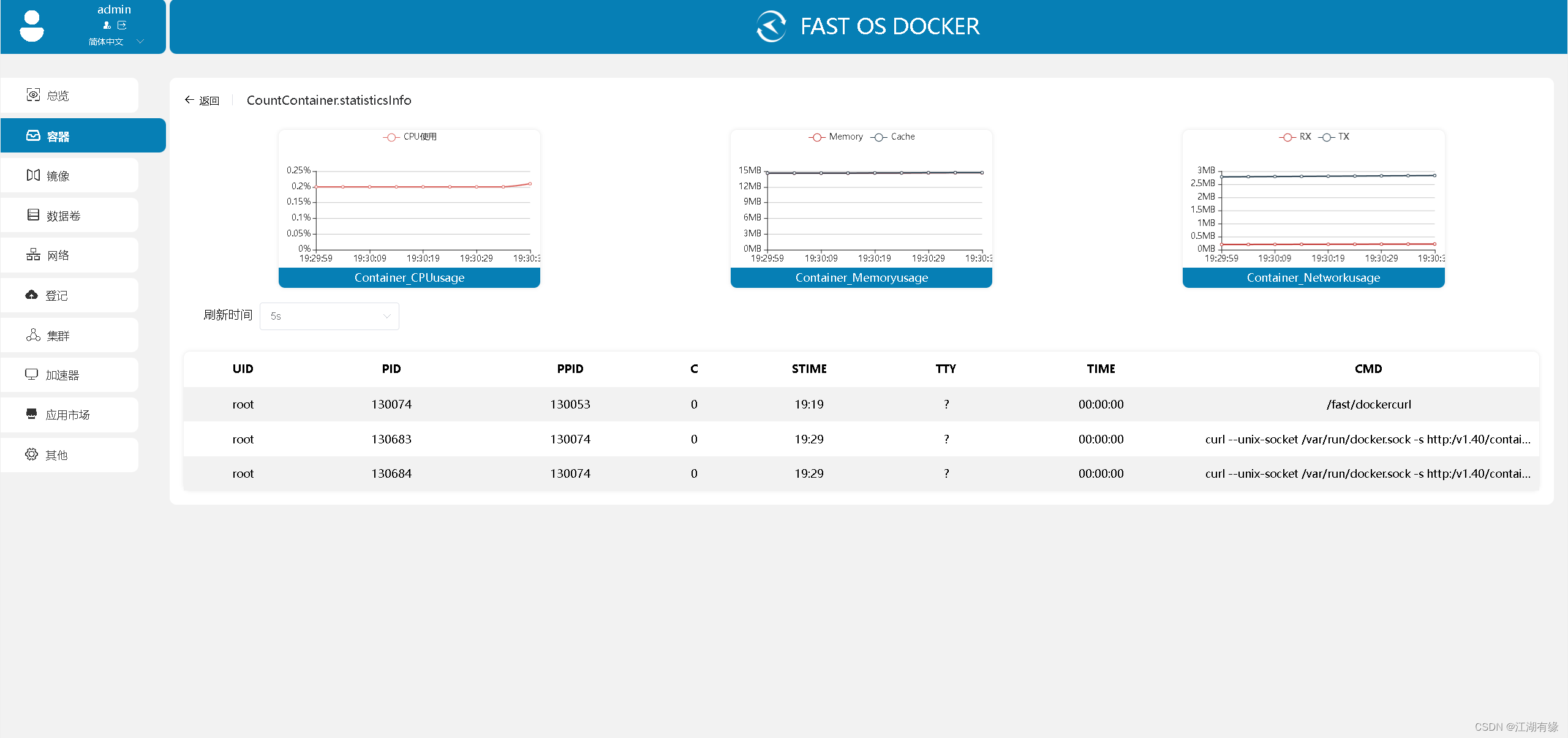Click the PID column header
The height and width of the screenshot is (738, 1568).
click(391, 369)
